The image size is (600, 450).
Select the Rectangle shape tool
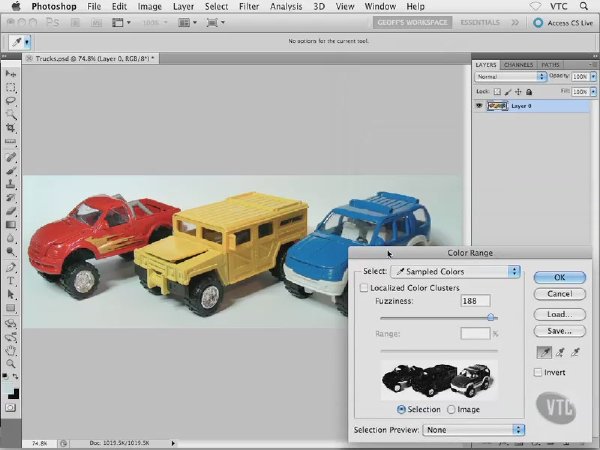click(x=11, y=308)
